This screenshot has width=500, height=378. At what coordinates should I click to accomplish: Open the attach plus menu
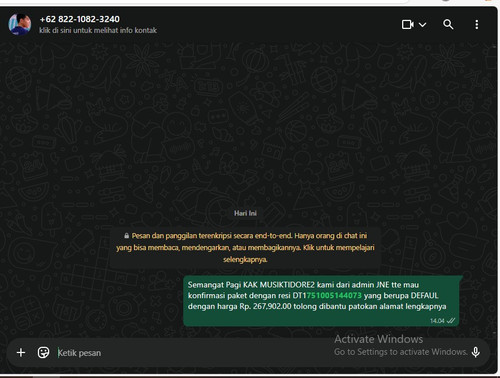[x=21, y=353]
